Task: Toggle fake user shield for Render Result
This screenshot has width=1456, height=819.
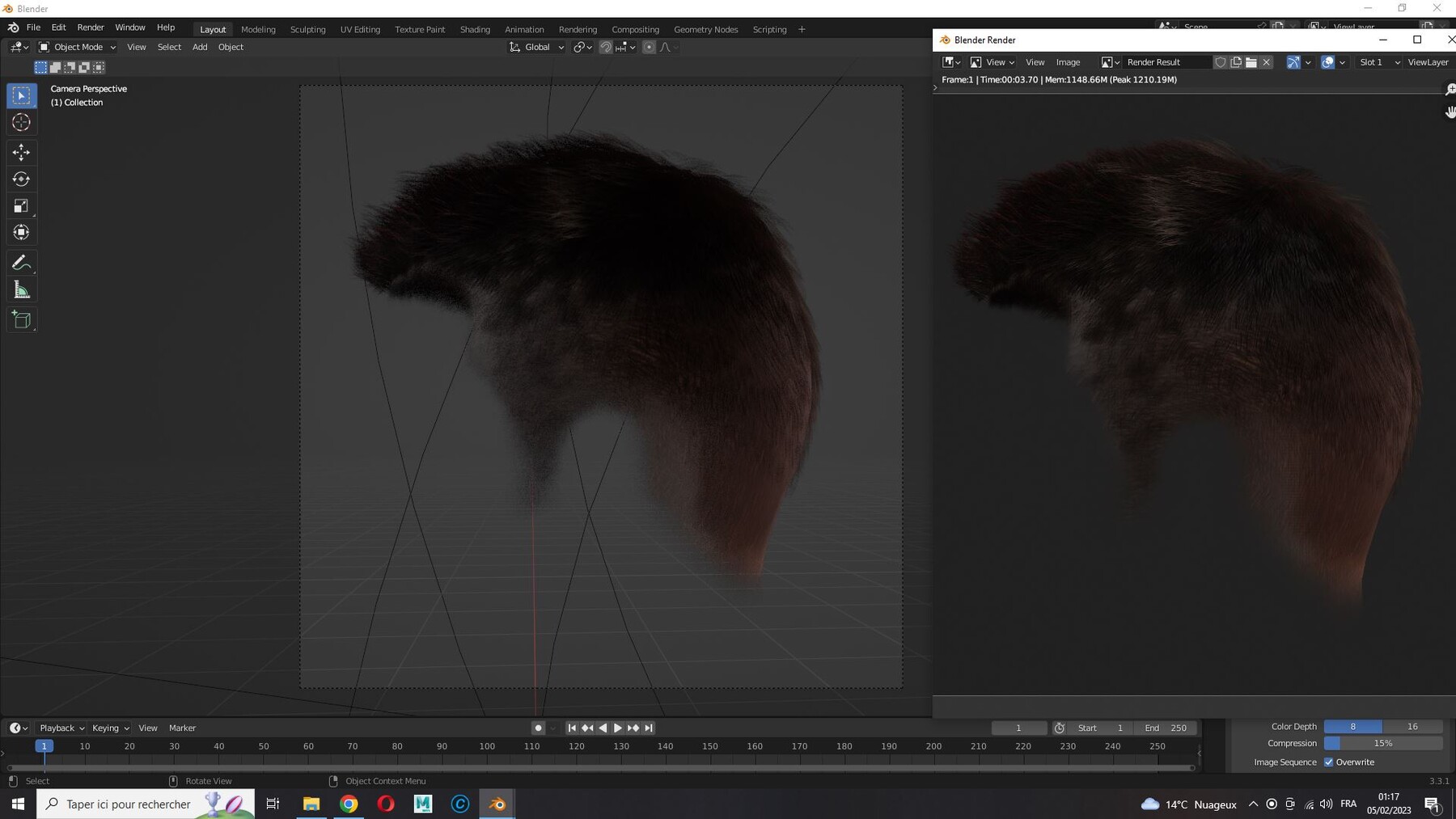Action: click(1221, 62)
